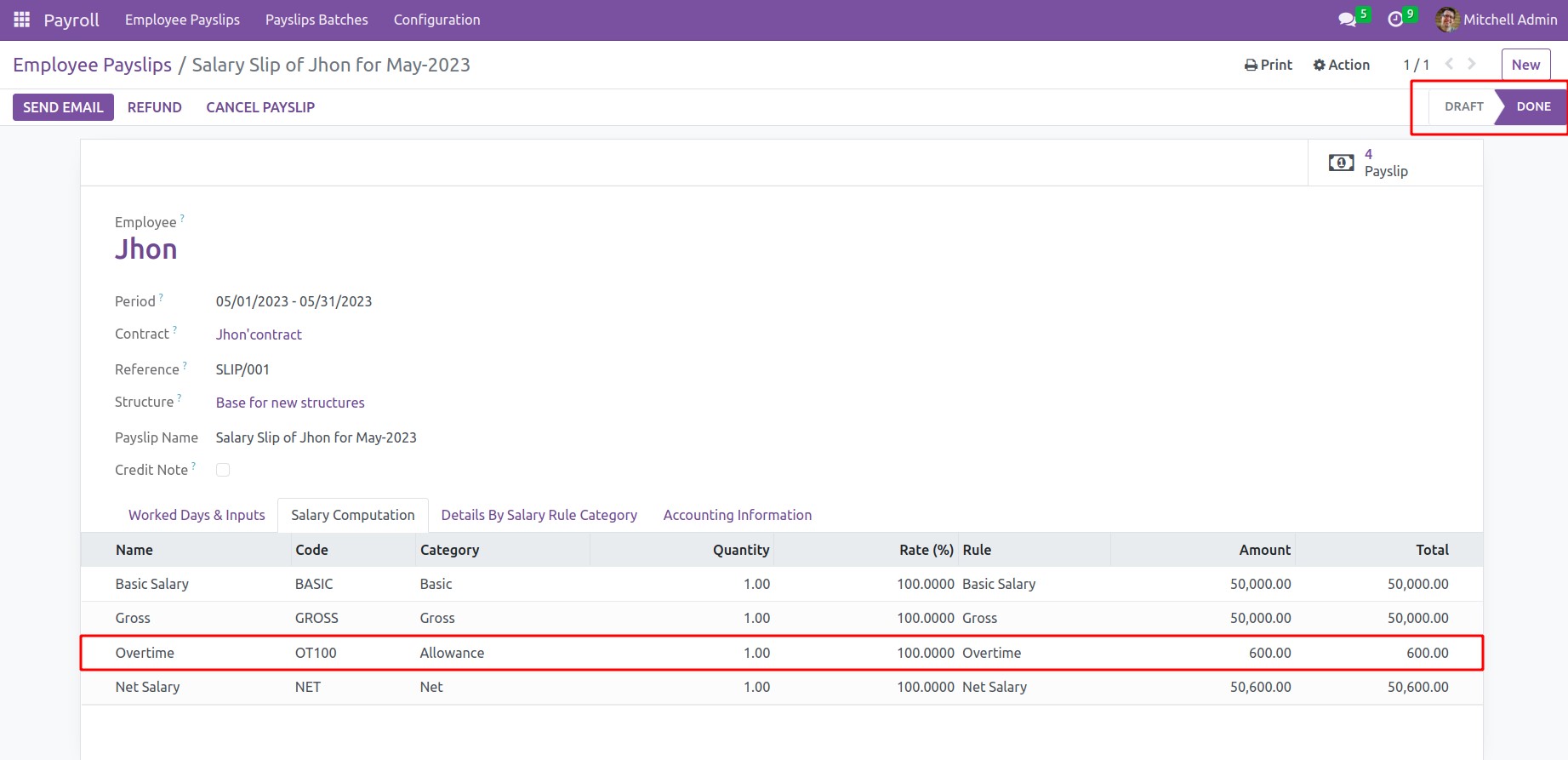Open Jhon'contract link

click(259, 334)
